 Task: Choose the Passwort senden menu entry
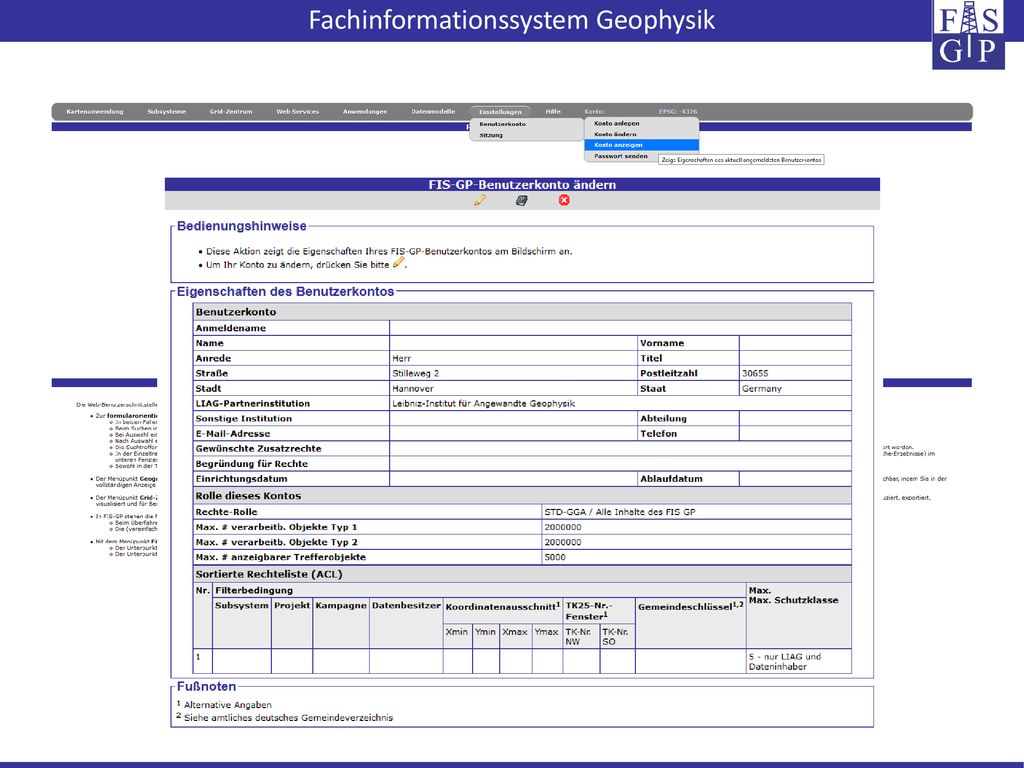(621, 156)
